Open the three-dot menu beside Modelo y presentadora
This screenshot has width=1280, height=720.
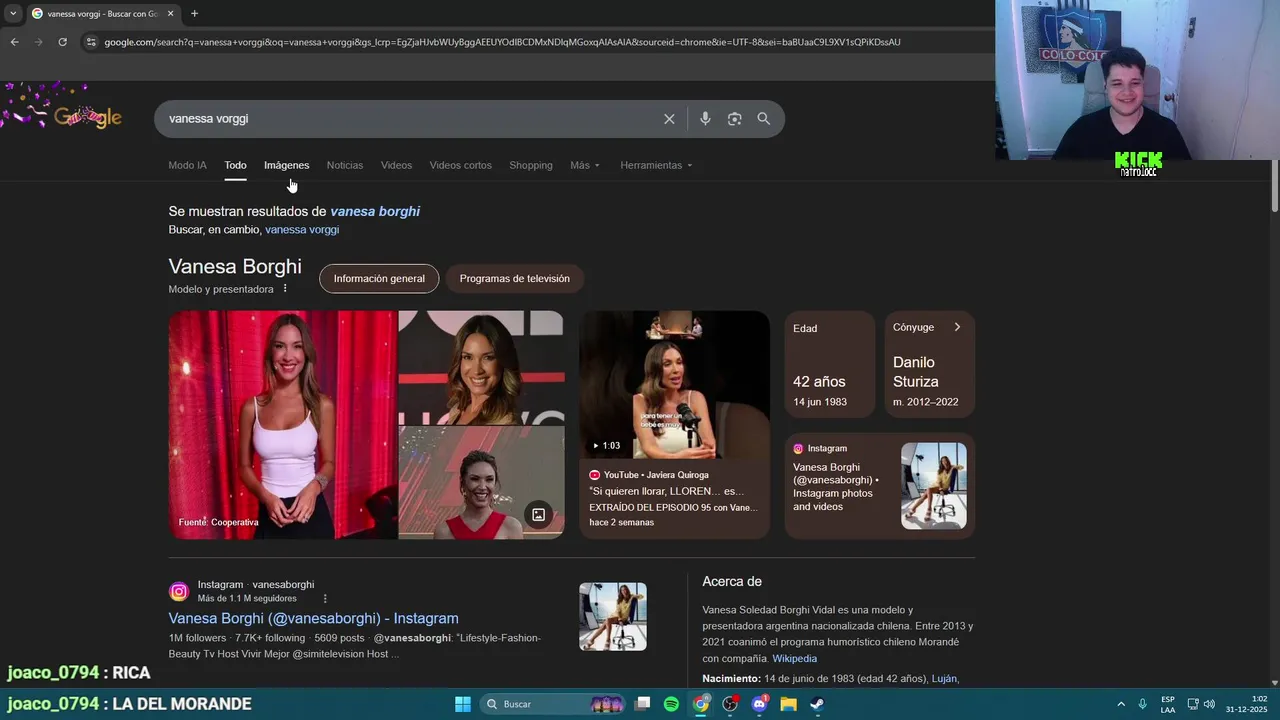click(x=285, y=289)
